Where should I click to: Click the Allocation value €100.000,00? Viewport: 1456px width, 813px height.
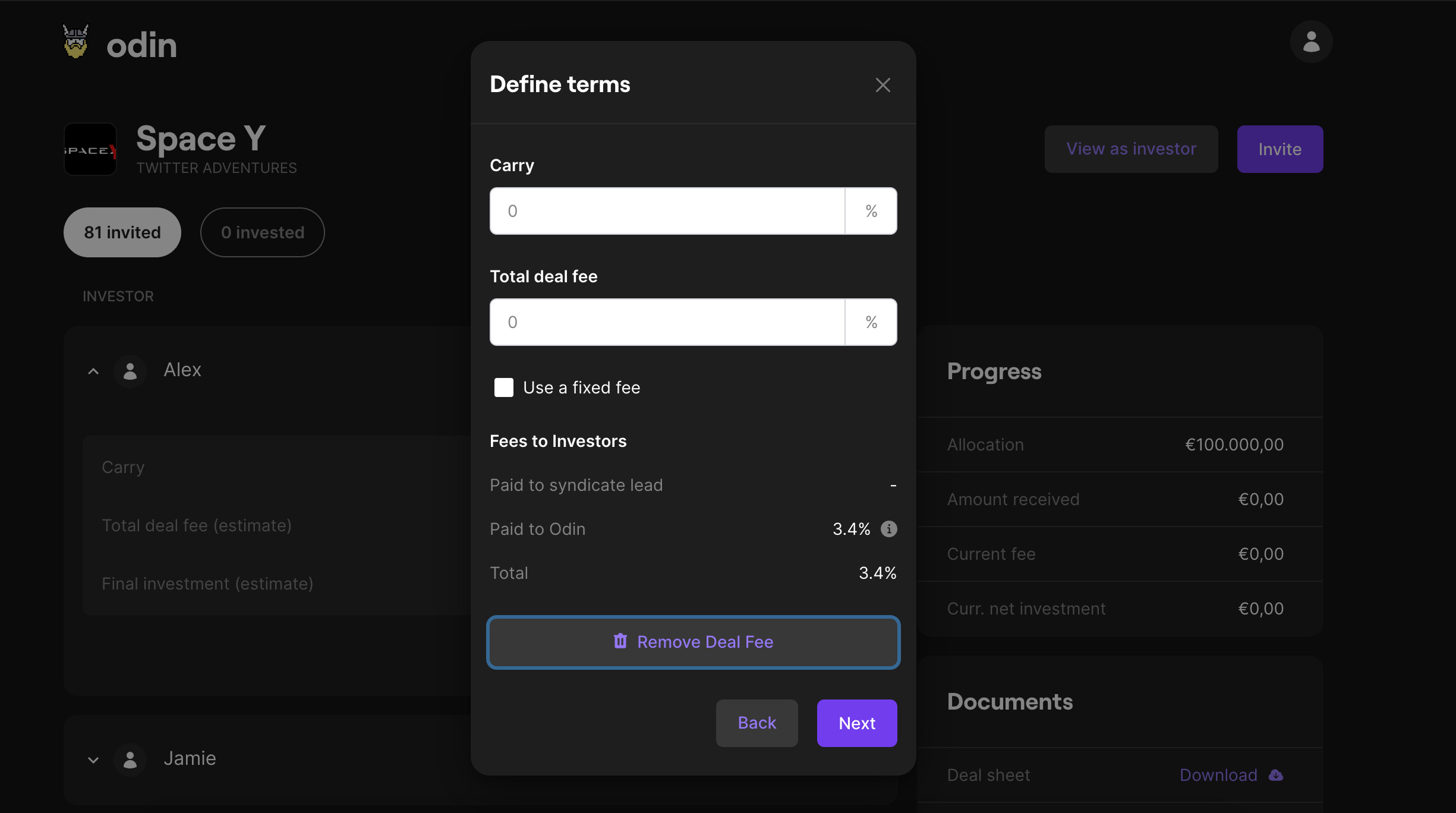coord(1234,445)
